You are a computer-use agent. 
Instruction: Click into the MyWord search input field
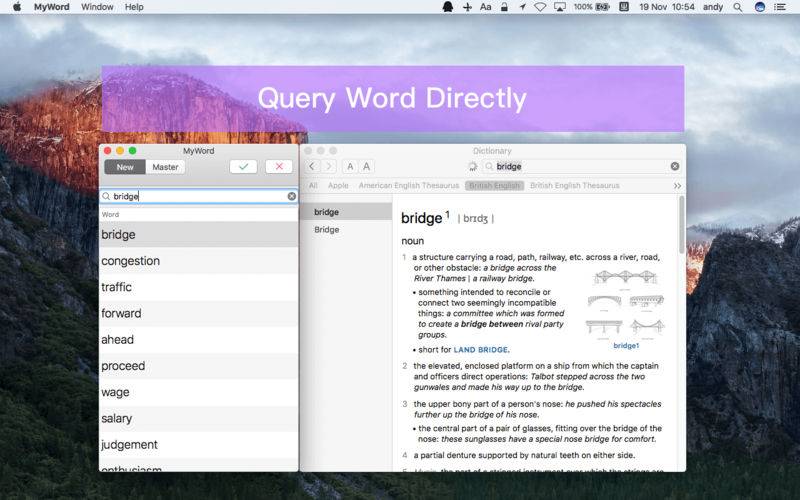[x=199, y=196]
